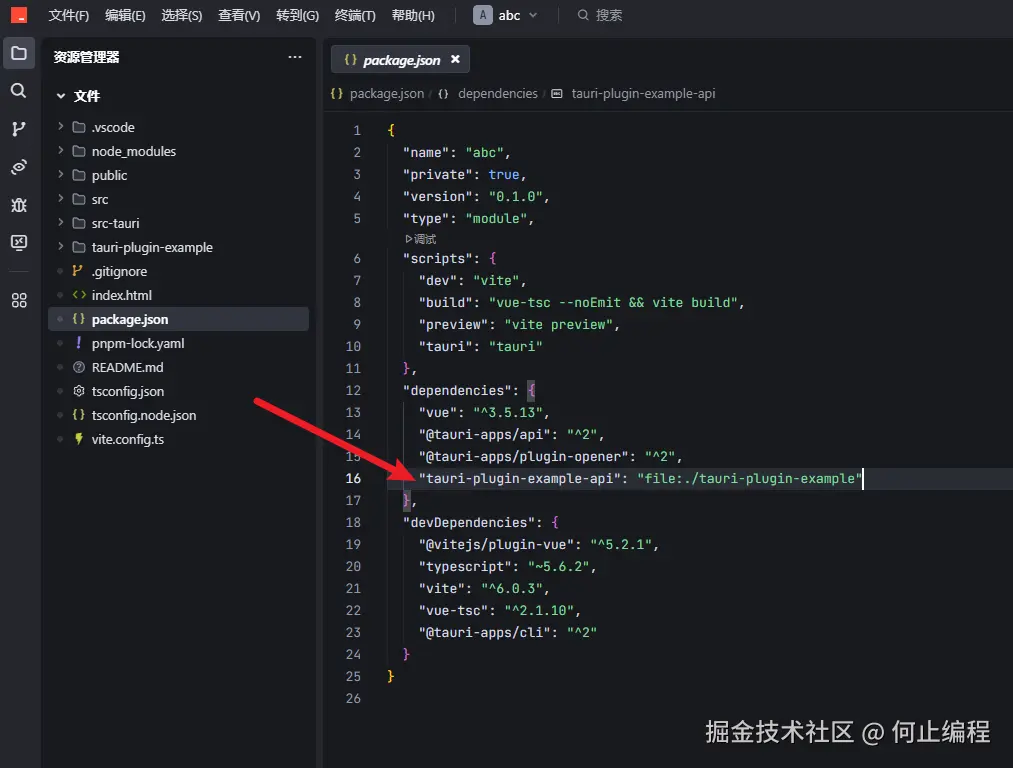
Task: Open the bug Debug icon in sidebar
Action: pos(19,205)
